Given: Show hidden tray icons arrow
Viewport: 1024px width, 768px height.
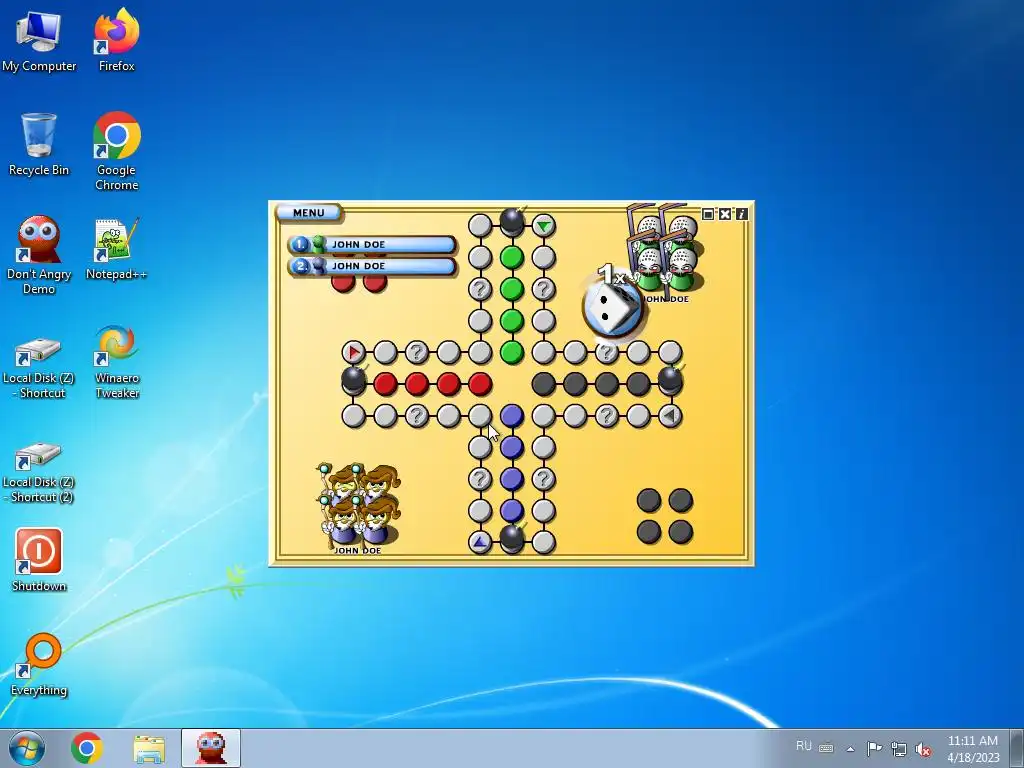Looking at the screenshot, I should click(x=850, y=749).
